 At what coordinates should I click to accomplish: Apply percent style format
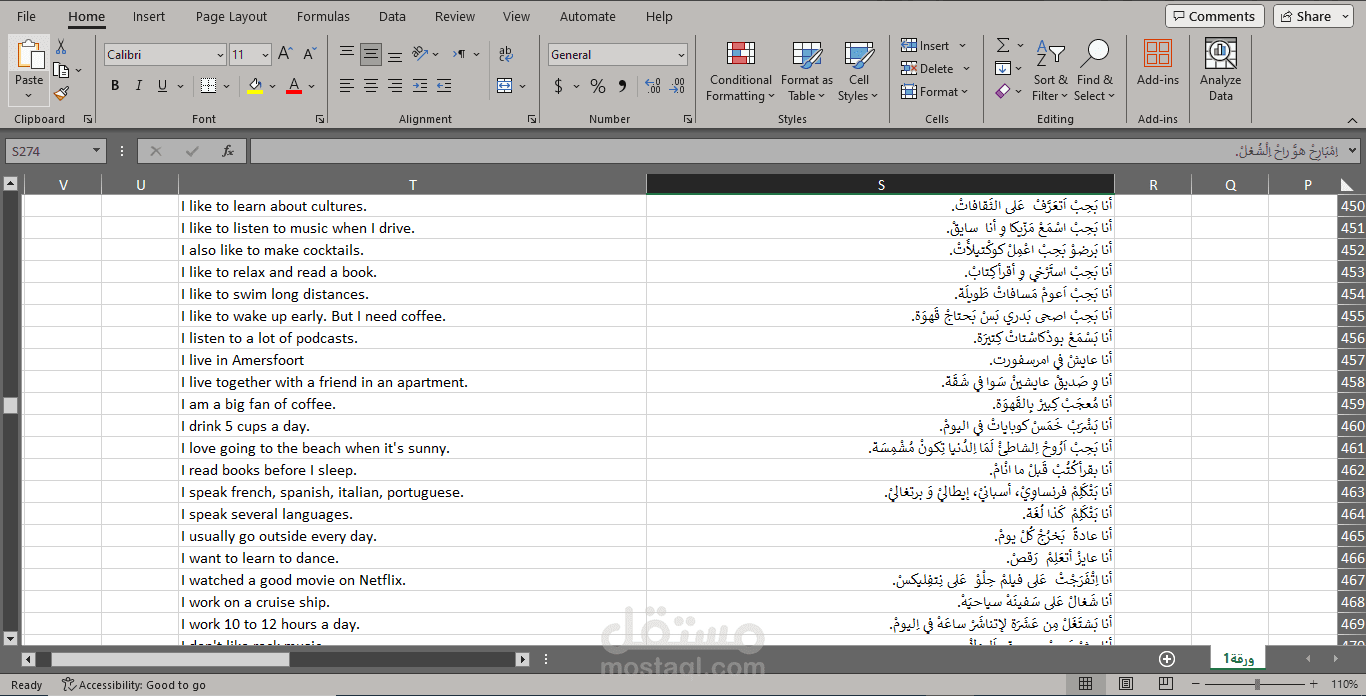point(598,86)
